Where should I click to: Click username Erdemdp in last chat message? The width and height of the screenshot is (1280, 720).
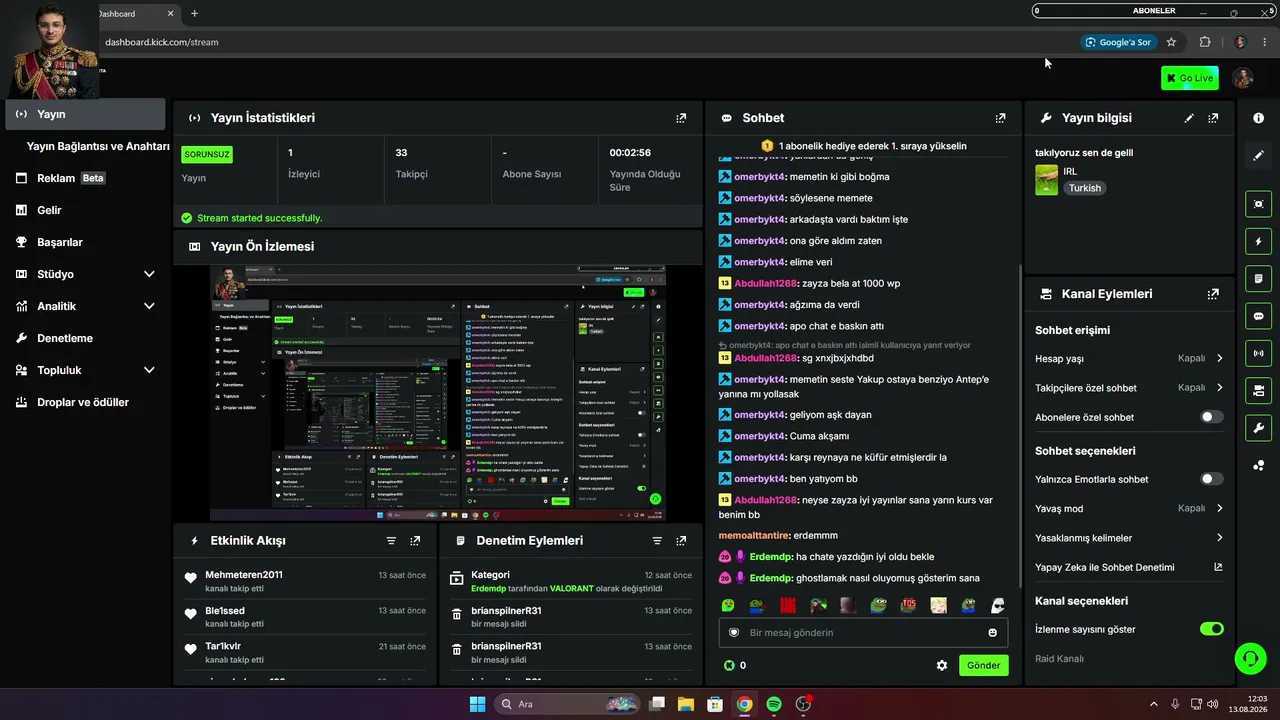pos(770,578)
